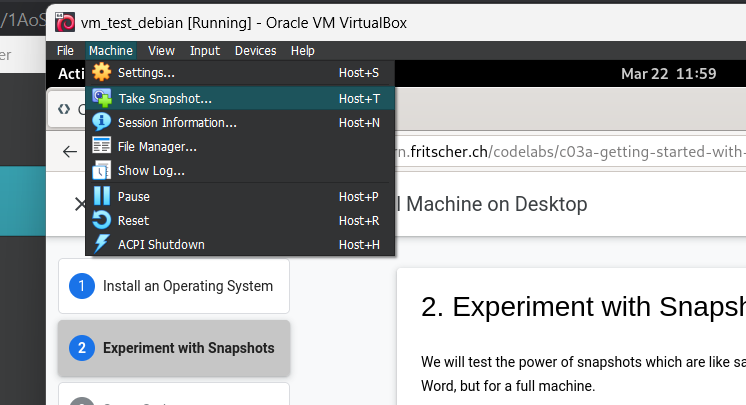Click the Session Information info icon
The width and height of the screenshot is (746, 405).
(x=101, y=122)
